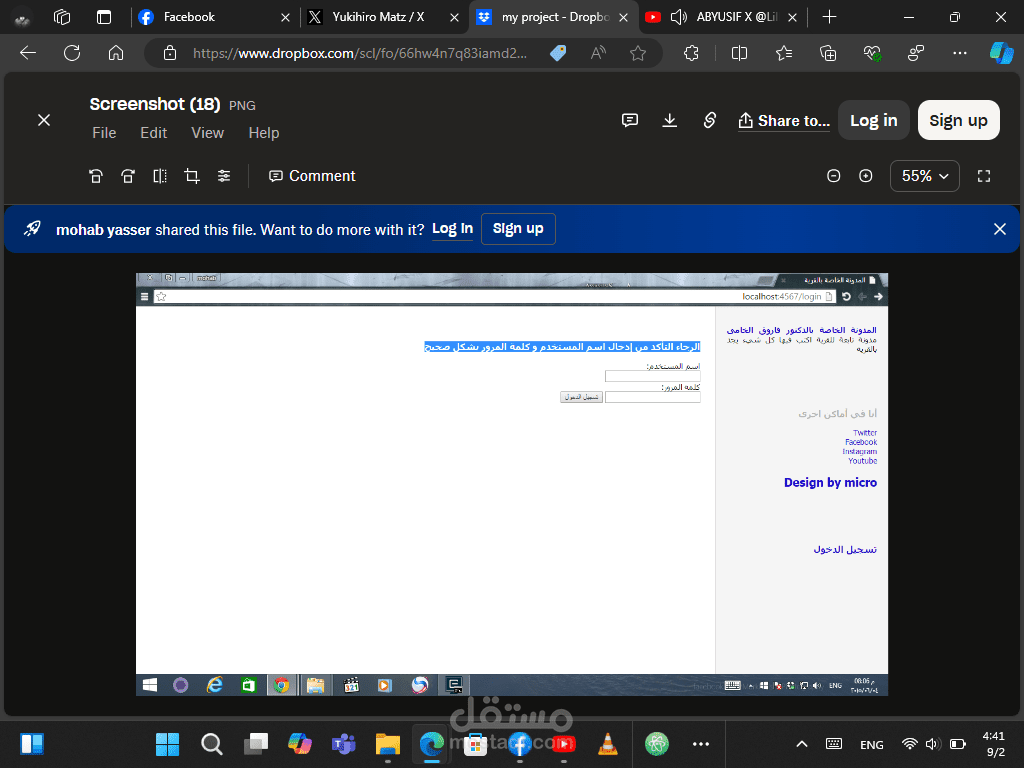This screenshot has width=1024, height=768.
Task: Flip image horizontally icon
Action: (x=160, y=176)
